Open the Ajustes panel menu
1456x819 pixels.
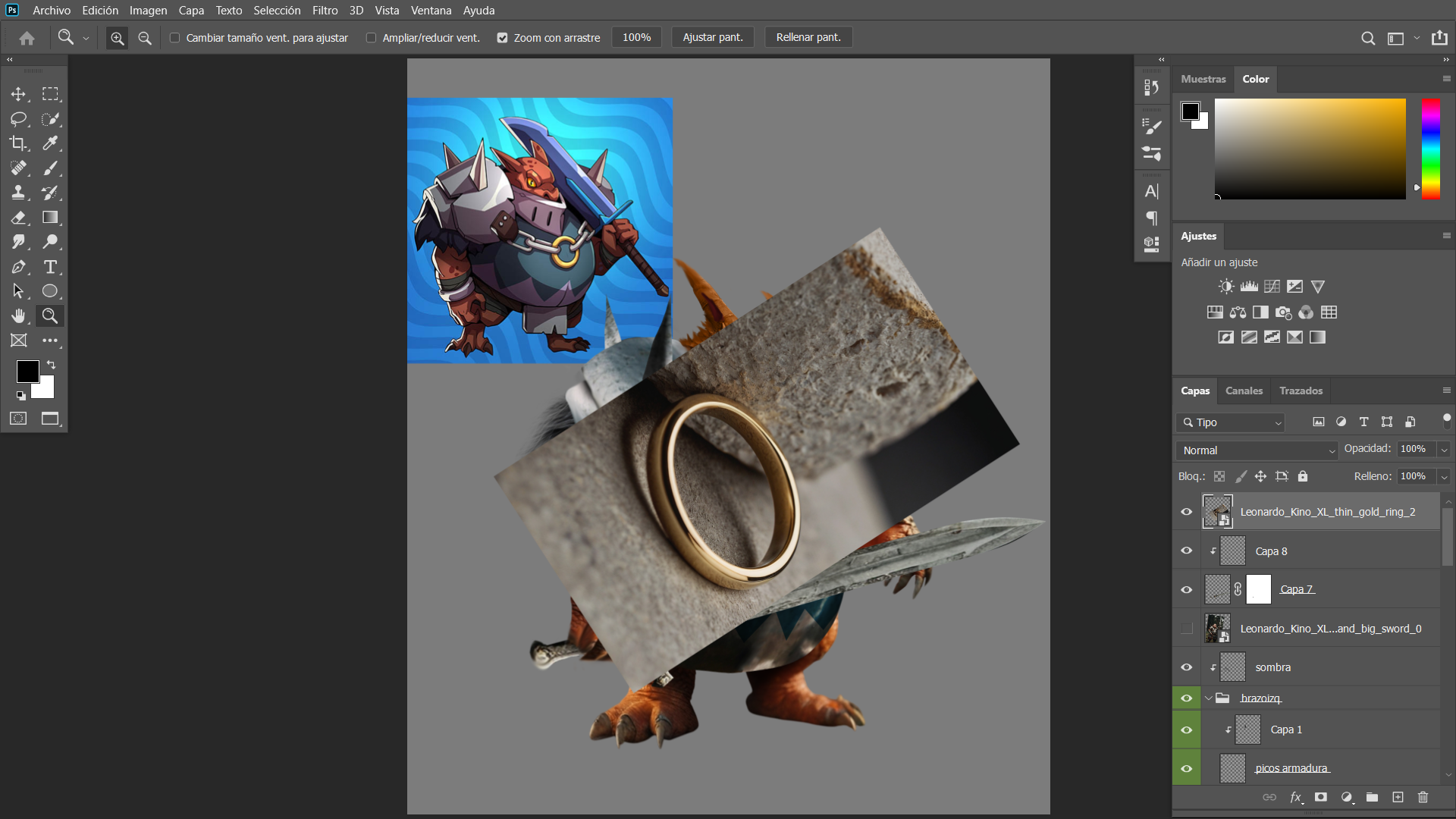point(1446,236)
